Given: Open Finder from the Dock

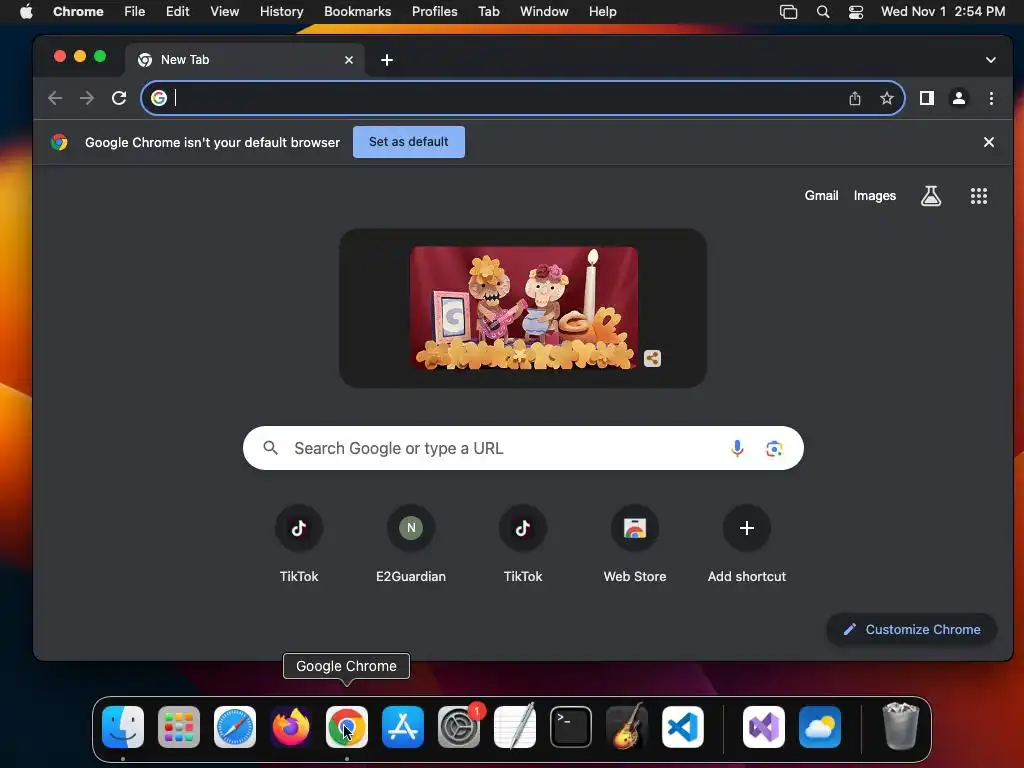Looking at the screenshot, I should click(x=123, y=727).
